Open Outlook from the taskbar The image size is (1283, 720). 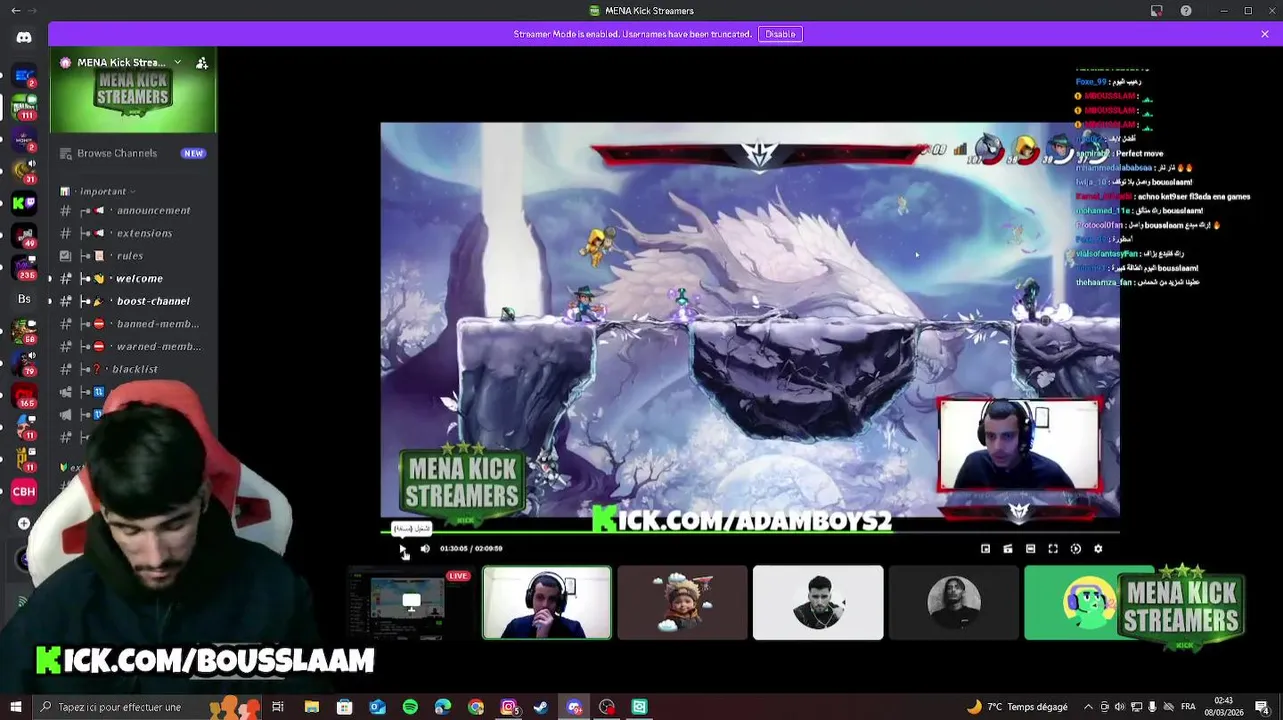click(377, 707)
